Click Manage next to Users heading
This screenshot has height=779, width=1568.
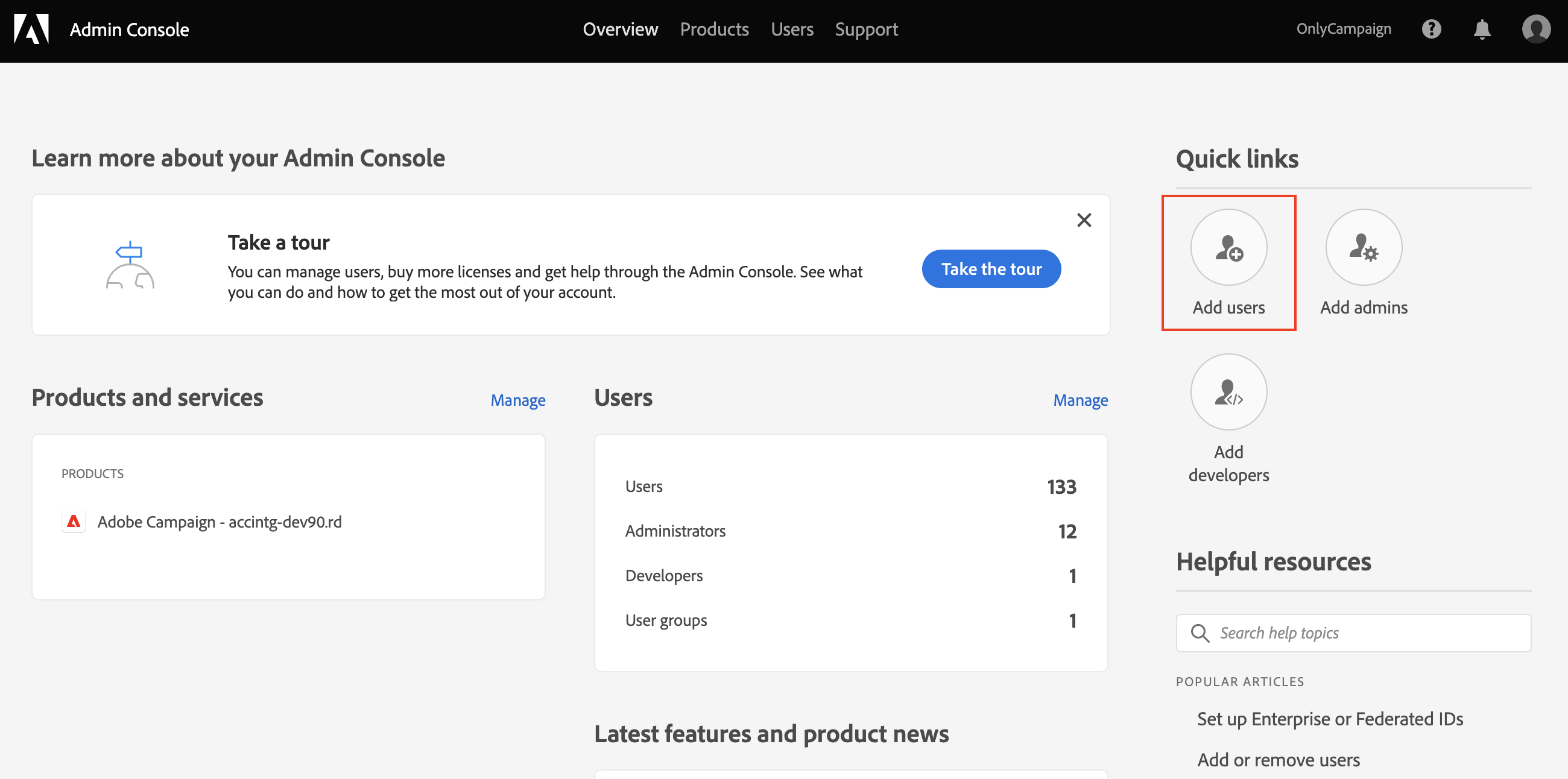(1080, 400)
